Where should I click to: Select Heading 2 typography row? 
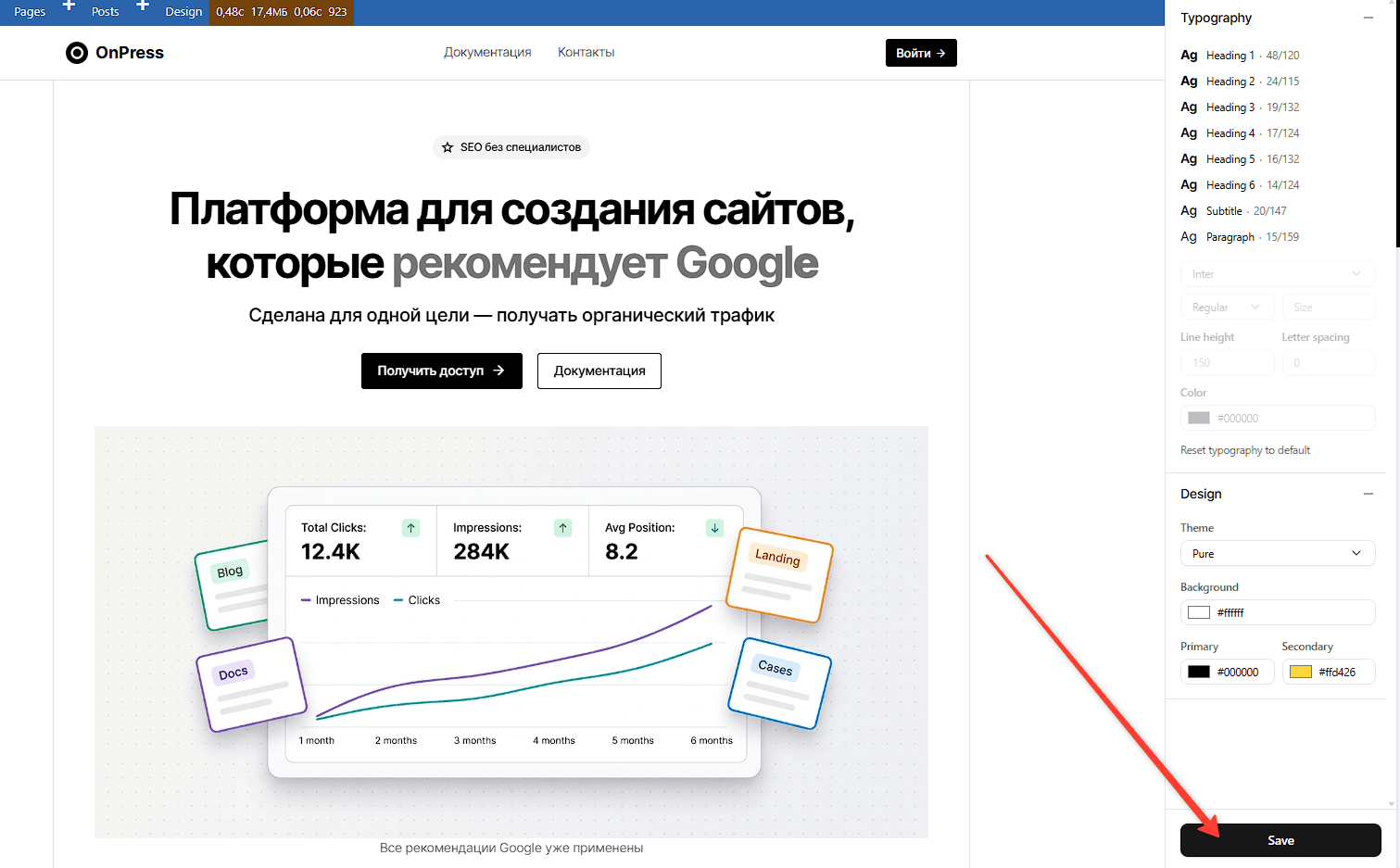[1241, 82]
